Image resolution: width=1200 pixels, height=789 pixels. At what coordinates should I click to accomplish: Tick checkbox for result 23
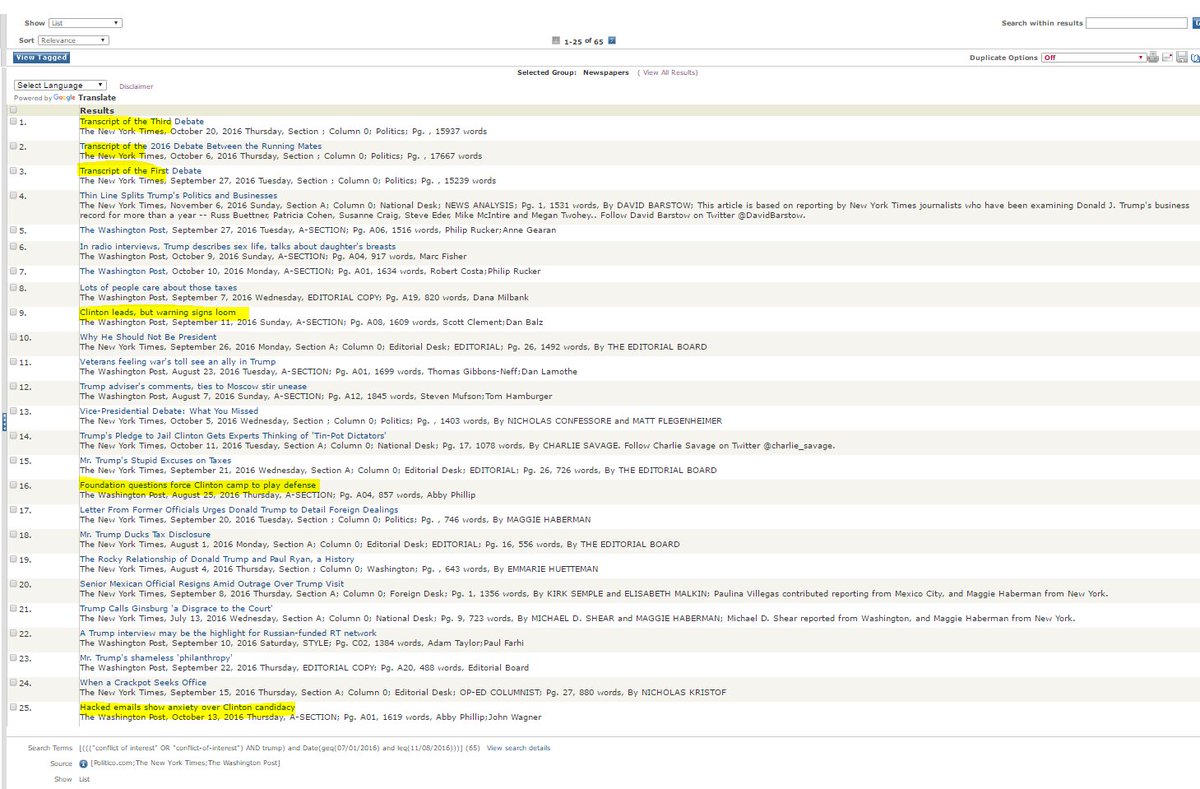pos(13,658)
